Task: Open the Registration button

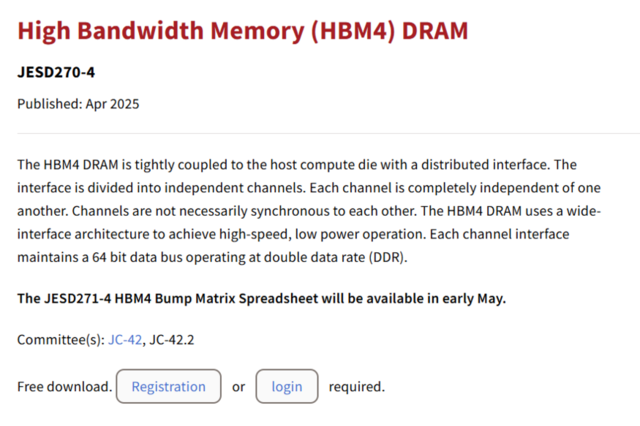Action: (169, 386)
